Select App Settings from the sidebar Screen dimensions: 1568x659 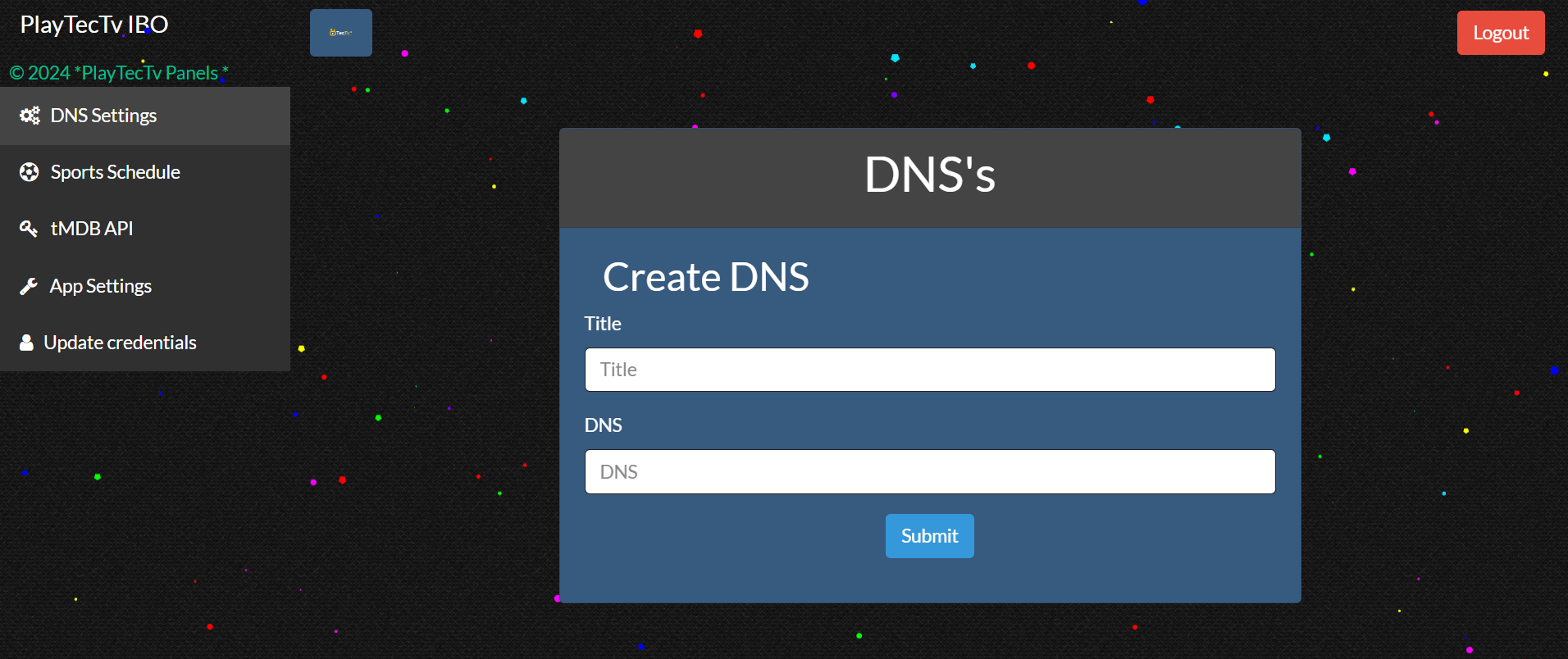tap(100, 286)
